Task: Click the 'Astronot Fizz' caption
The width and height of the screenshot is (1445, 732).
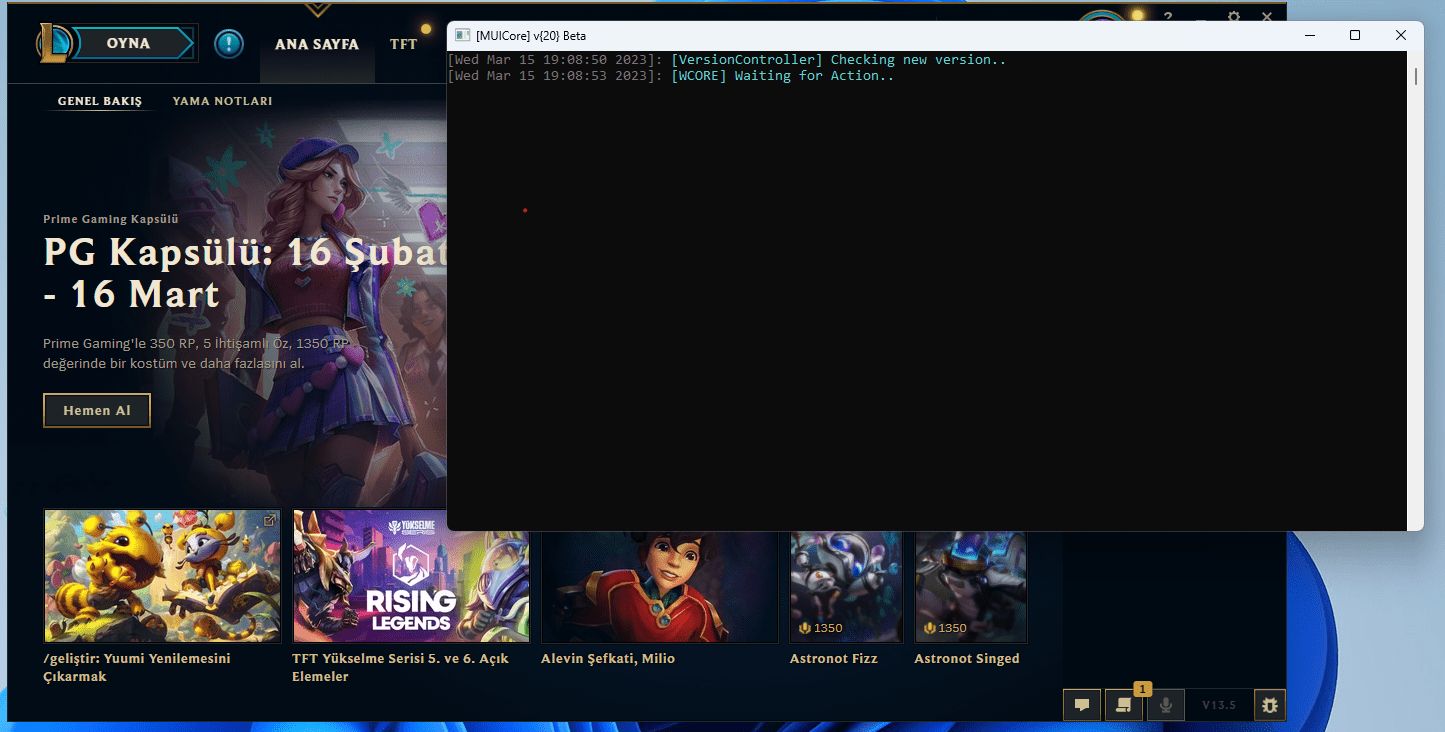Action: (x=834, y=659)
